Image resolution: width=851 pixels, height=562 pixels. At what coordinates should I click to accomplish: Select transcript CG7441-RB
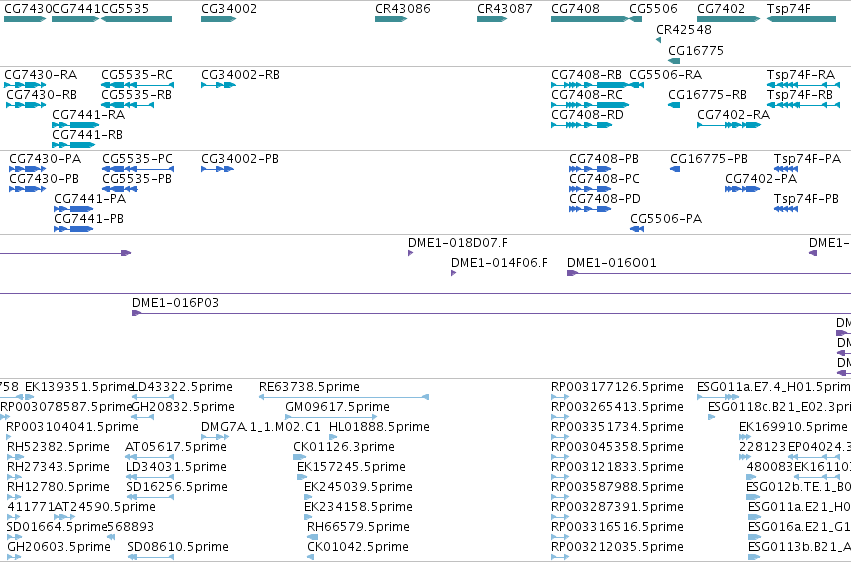(87, 135)
